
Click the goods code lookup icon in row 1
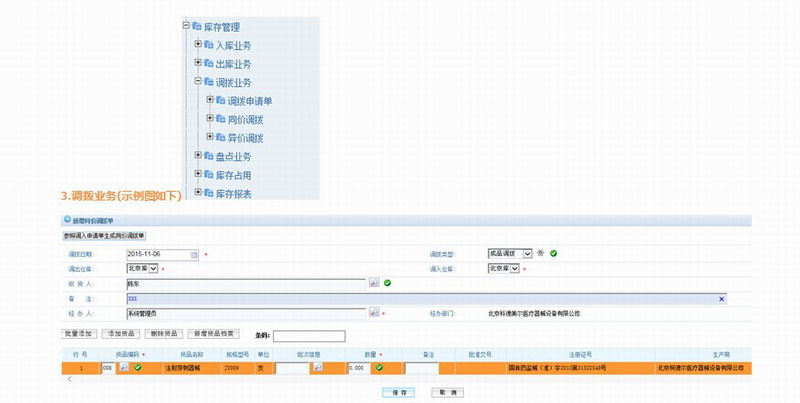124,368
